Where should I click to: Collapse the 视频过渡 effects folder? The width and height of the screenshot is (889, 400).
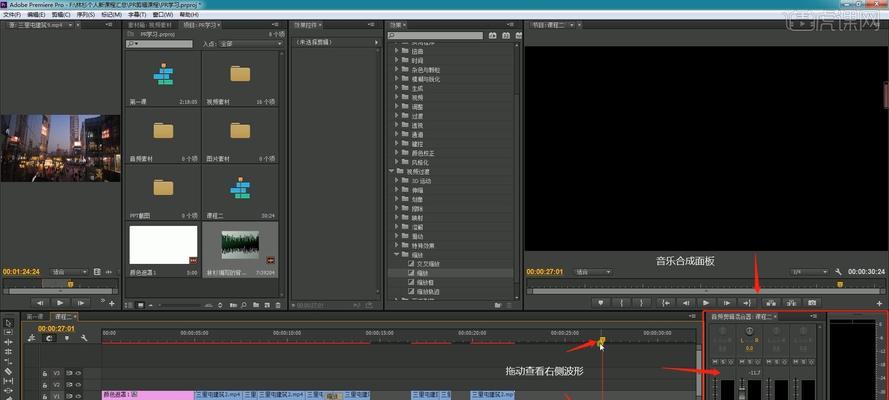(393, 171)
